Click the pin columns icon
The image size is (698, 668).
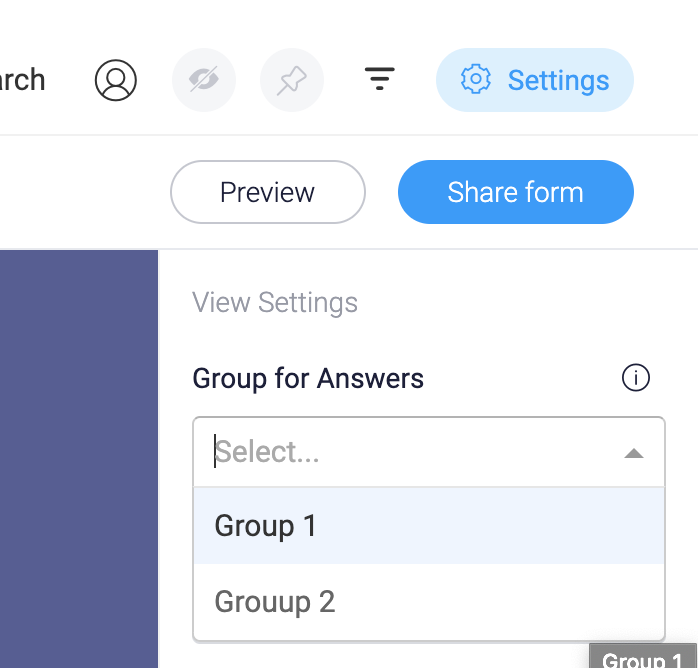point(292,80)
